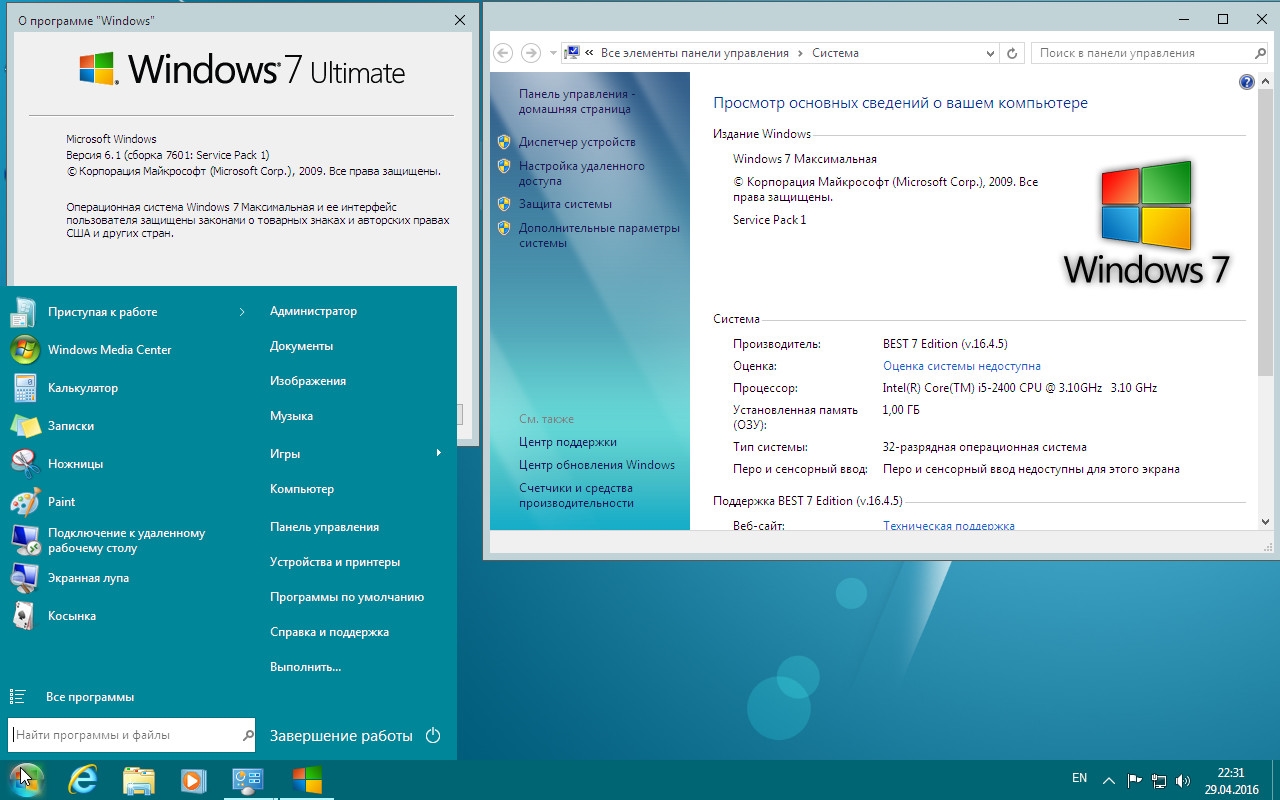Launch Internet Explorer from the taskbar
1280x800 pixels.
point(83,779)
